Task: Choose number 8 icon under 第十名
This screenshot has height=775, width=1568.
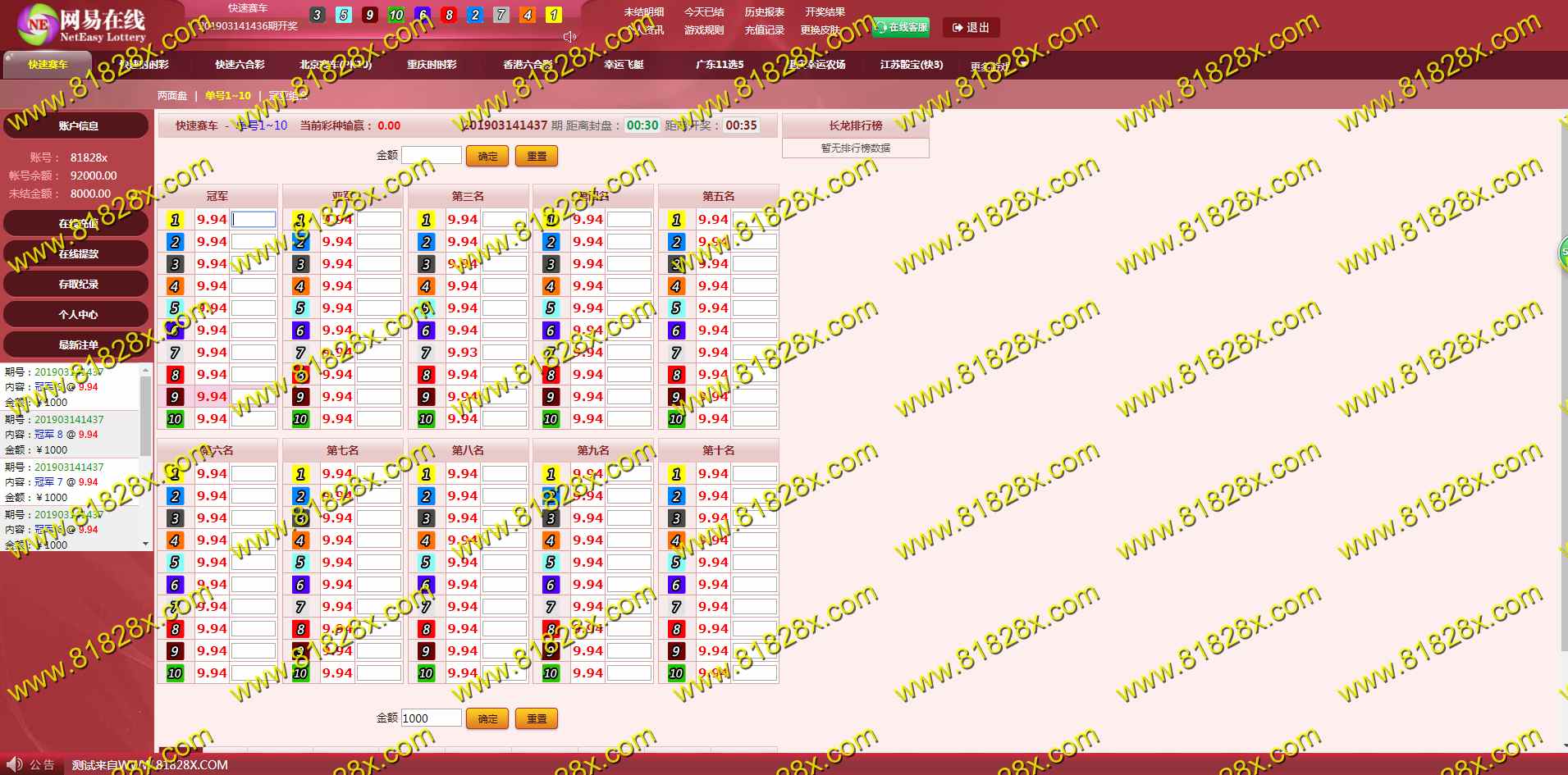Action: coord(676,629)
